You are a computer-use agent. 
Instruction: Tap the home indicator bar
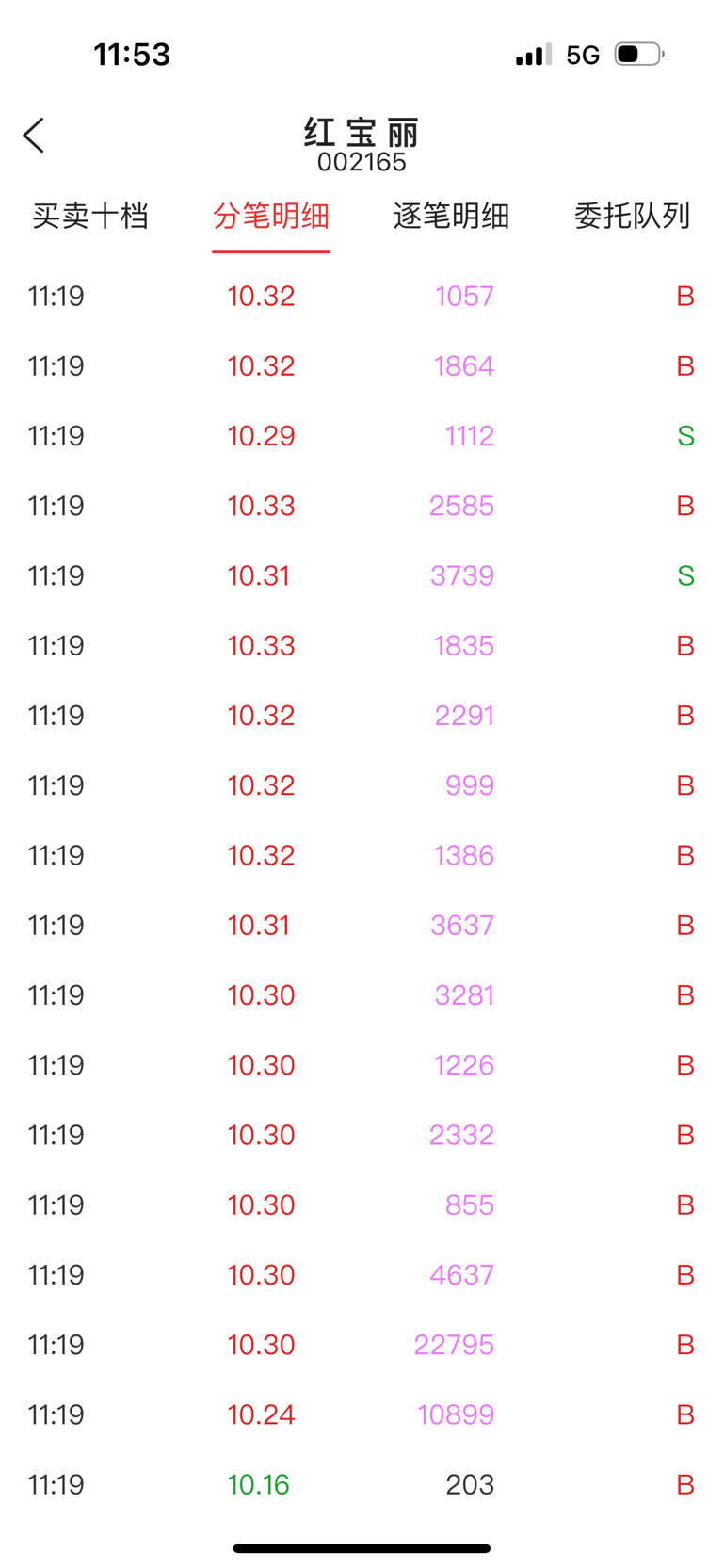click(362, 1548)
